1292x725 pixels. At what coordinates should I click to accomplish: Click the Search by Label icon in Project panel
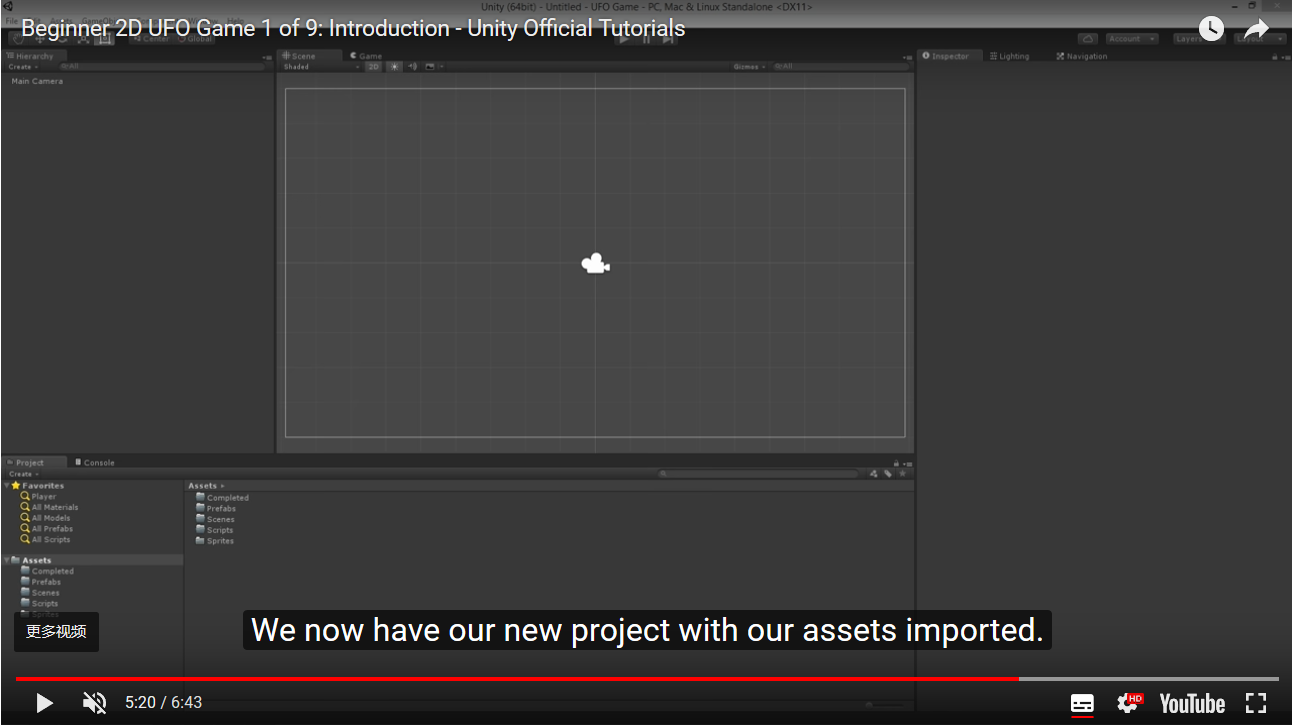[887, 474]
